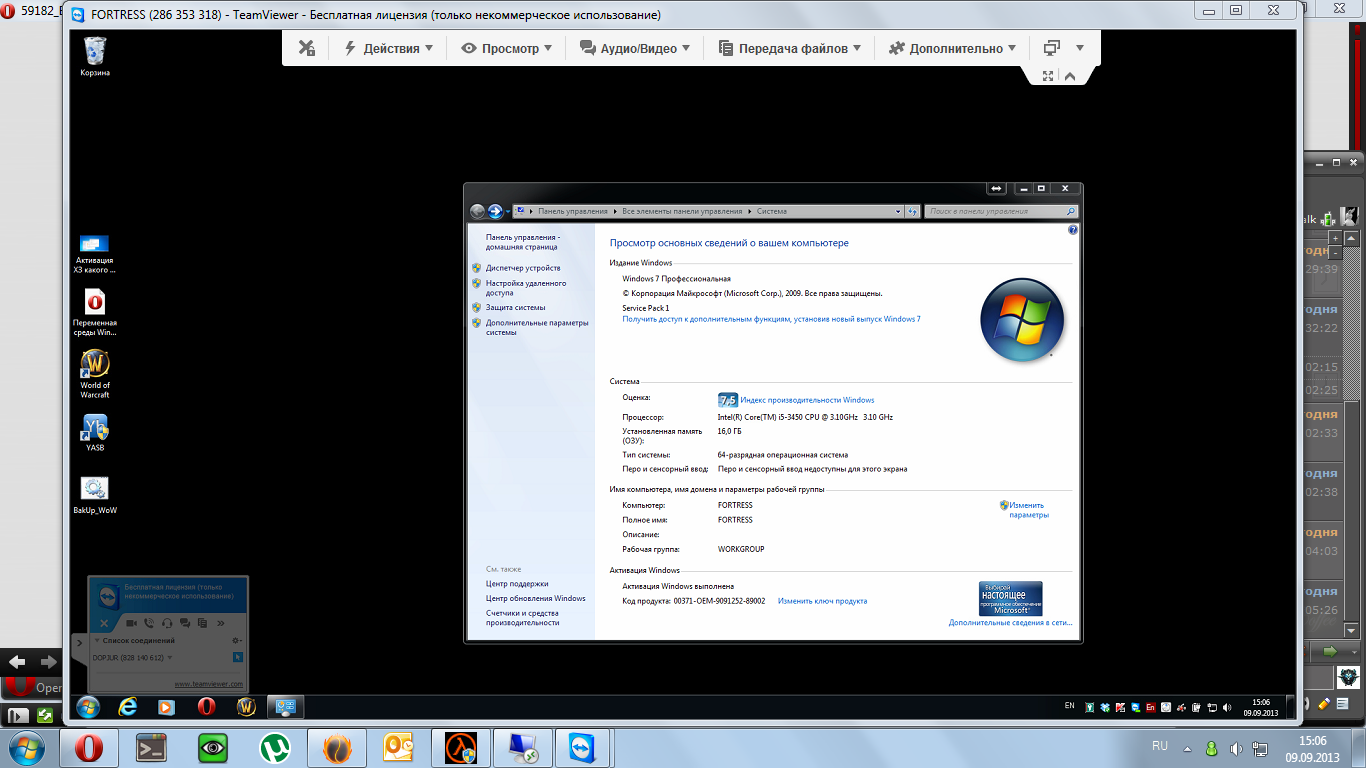Open Диспетчер устройств link
Screen dimensions: 1366x768
[x=523, y=268]
